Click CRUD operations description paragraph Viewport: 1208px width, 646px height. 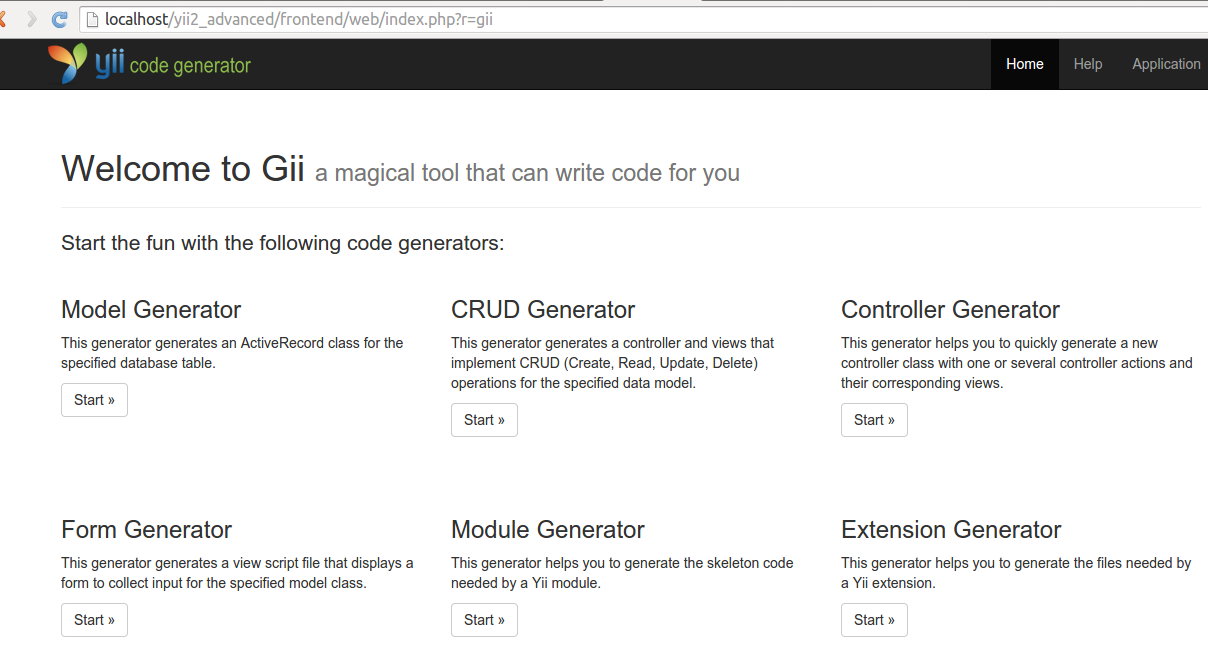pos(613,363)
